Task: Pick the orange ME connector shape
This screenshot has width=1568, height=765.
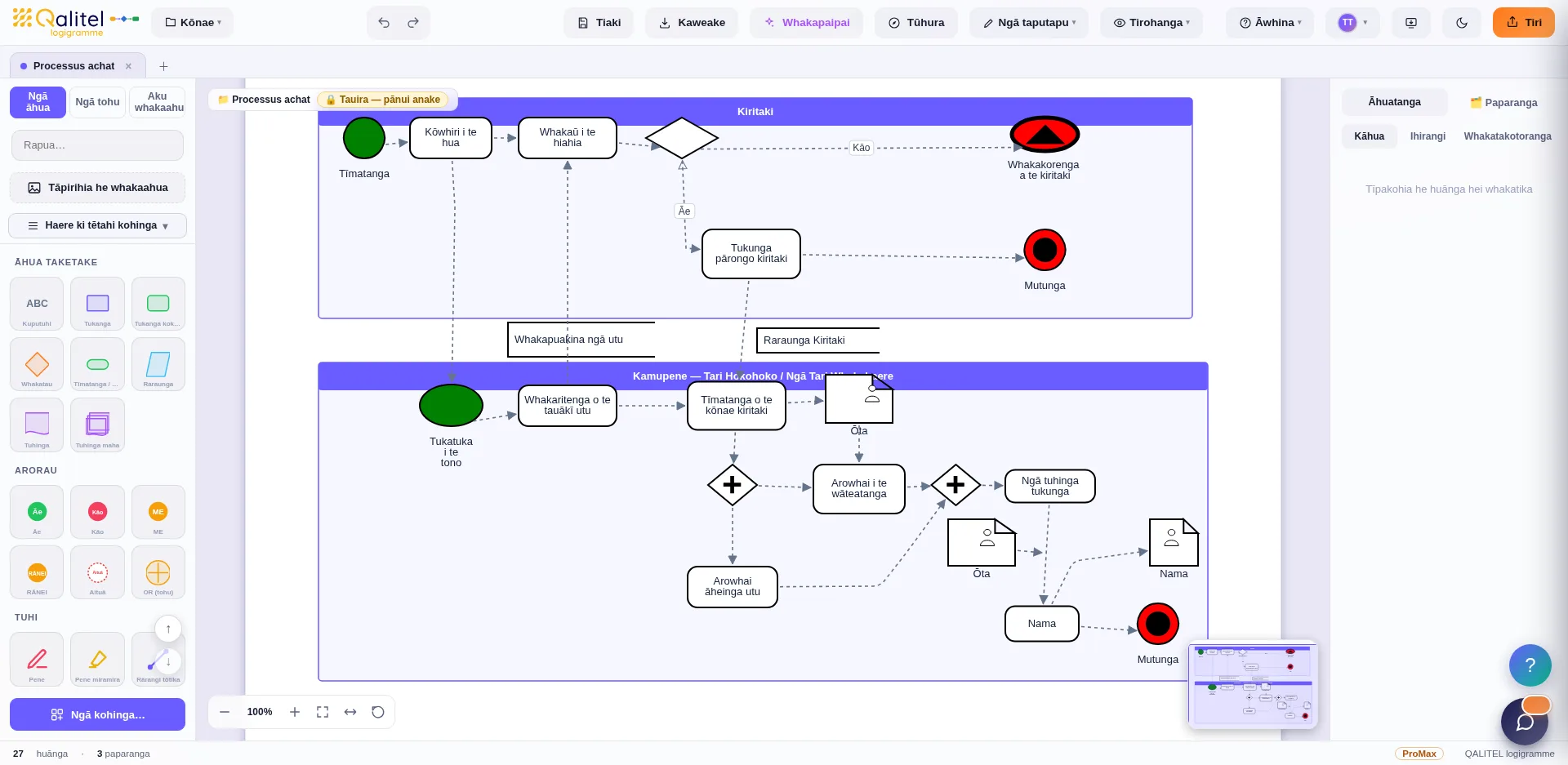Action: pos(158,512)
